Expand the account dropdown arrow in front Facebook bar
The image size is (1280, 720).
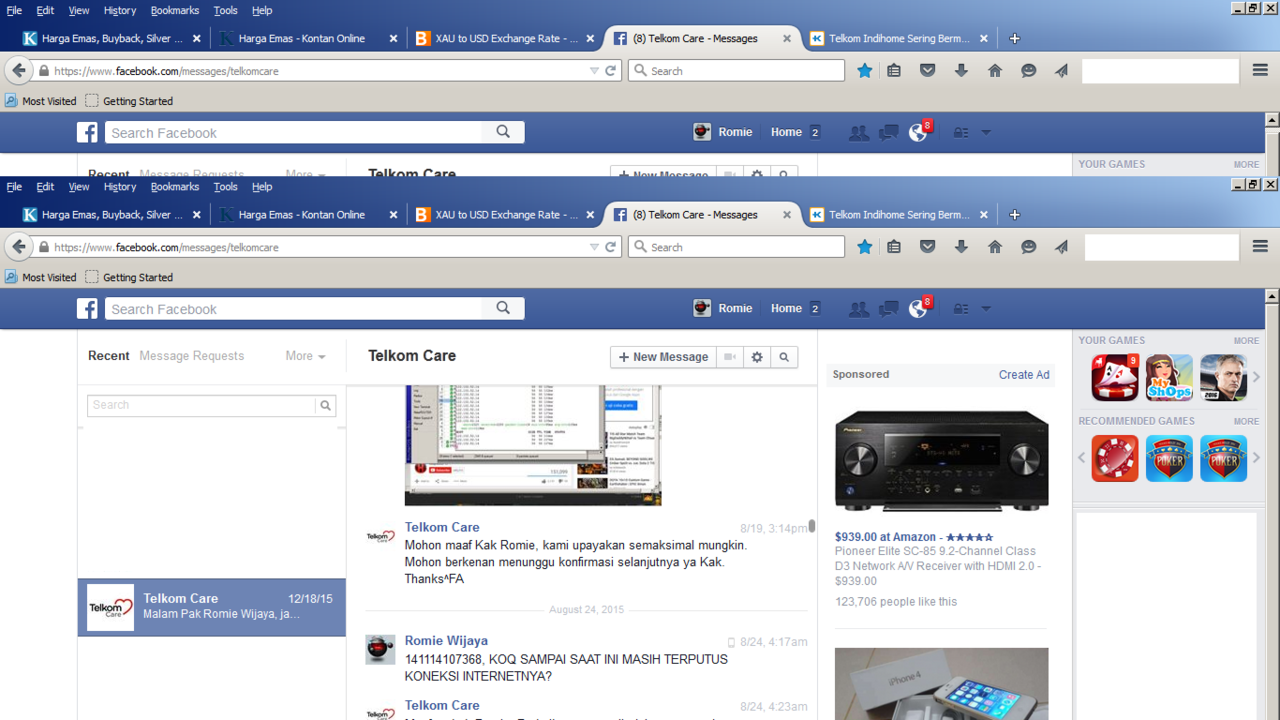tap(986, 309)
